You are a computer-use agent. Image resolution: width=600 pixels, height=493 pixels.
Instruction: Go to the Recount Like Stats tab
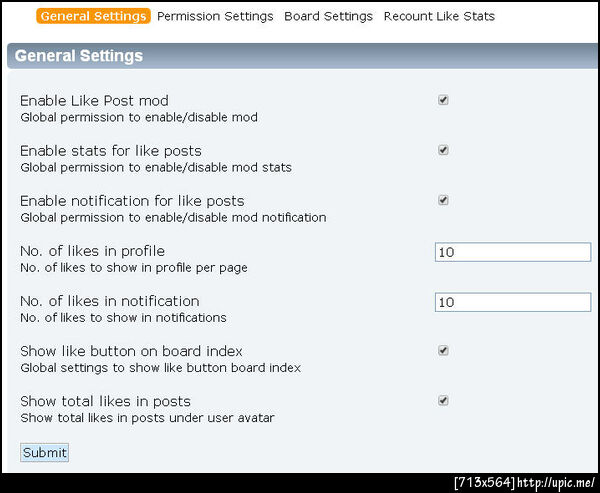(439, 16)
